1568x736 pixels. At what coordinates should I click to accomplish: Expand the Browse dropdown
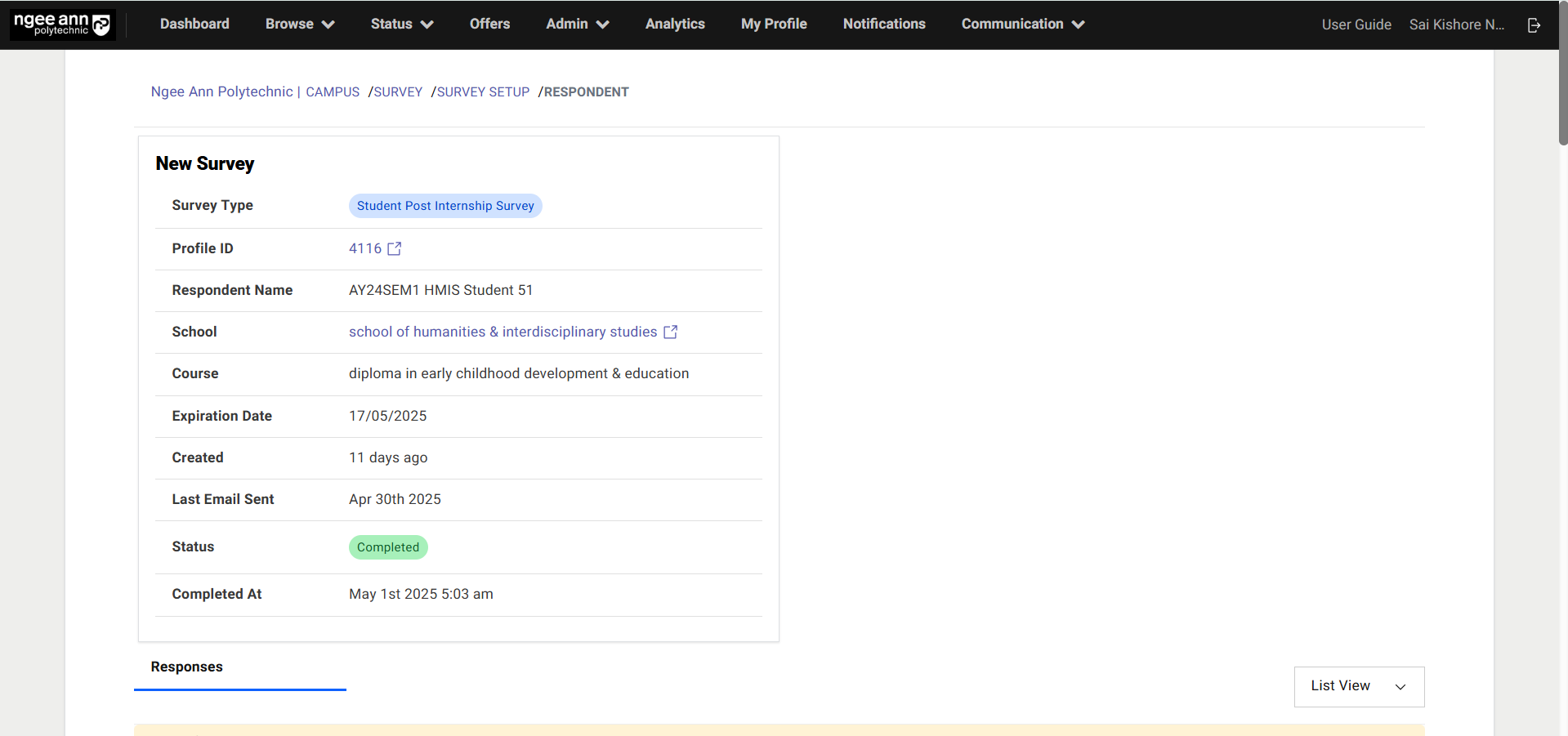[299, 24]
